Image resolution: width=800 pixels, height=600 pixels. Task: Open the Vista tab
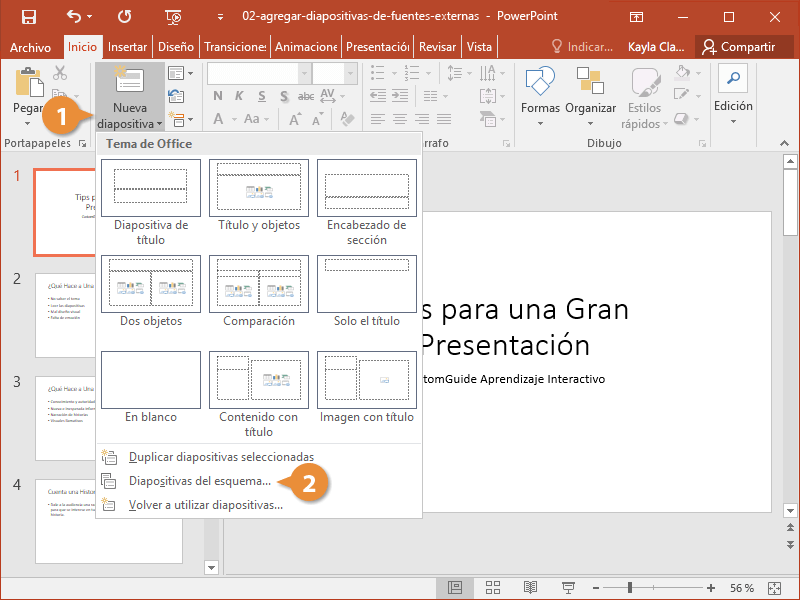[x=479, y=47]
